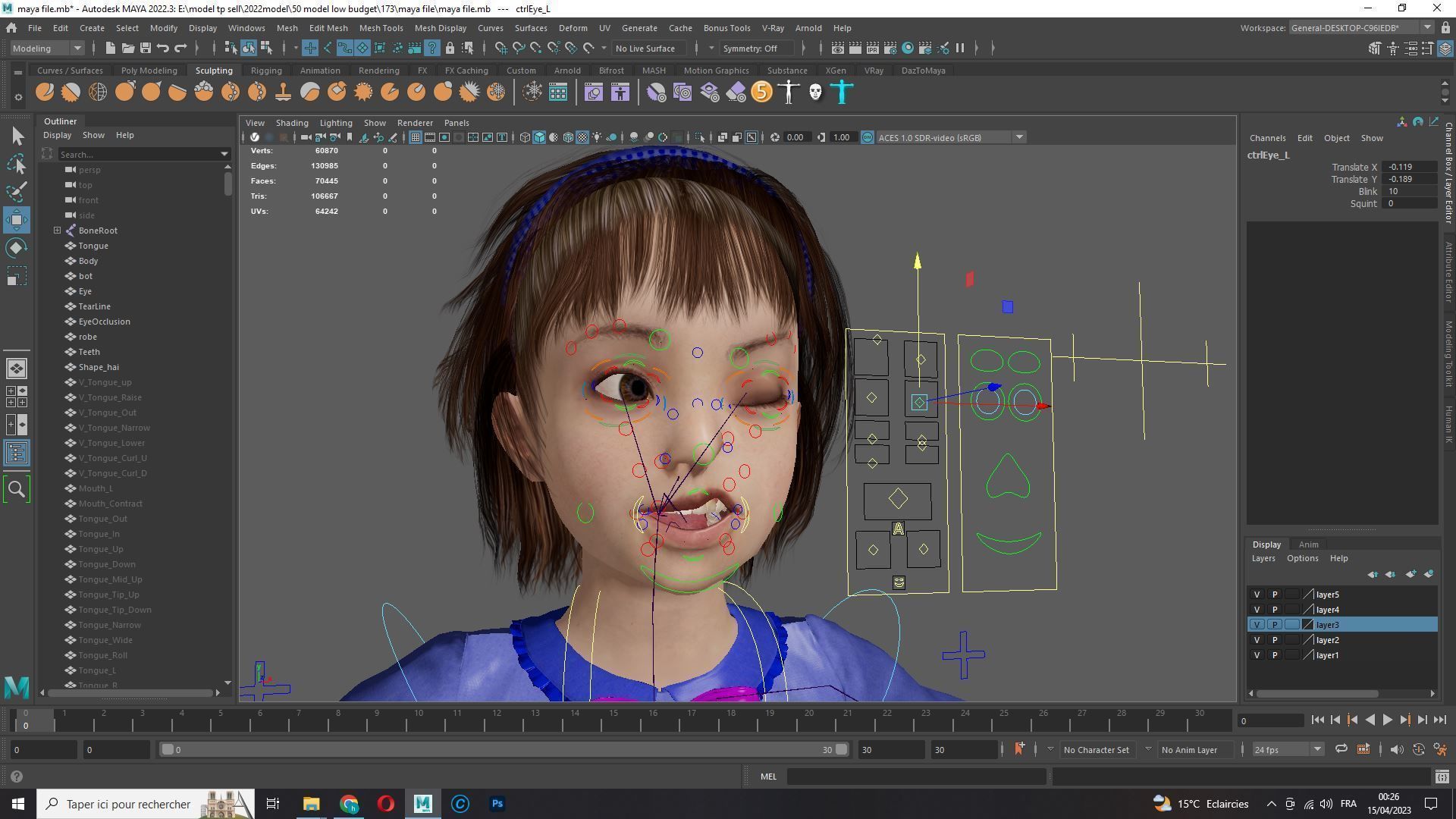This screenshot has height=819, width=1456.
Task: Click the Lasso select tool
Action: tap(17, 164)
